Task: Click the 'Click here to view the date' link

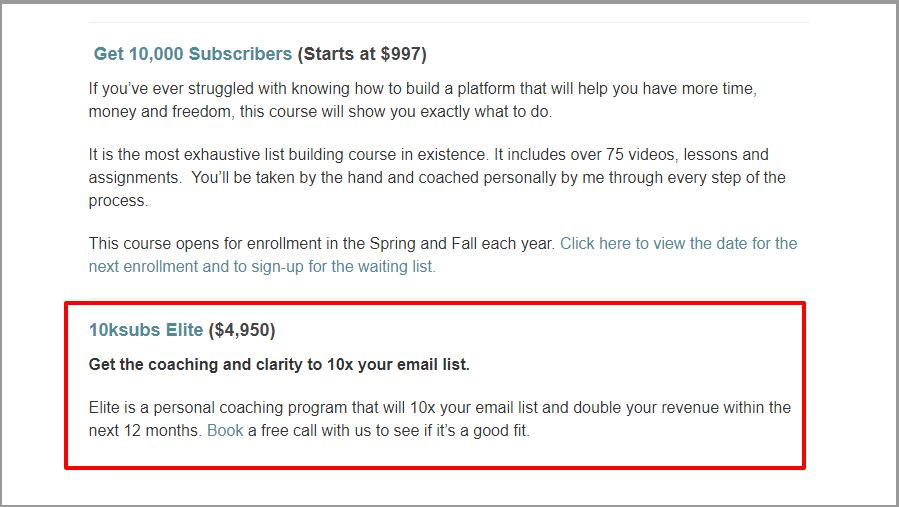Action: 678,243
